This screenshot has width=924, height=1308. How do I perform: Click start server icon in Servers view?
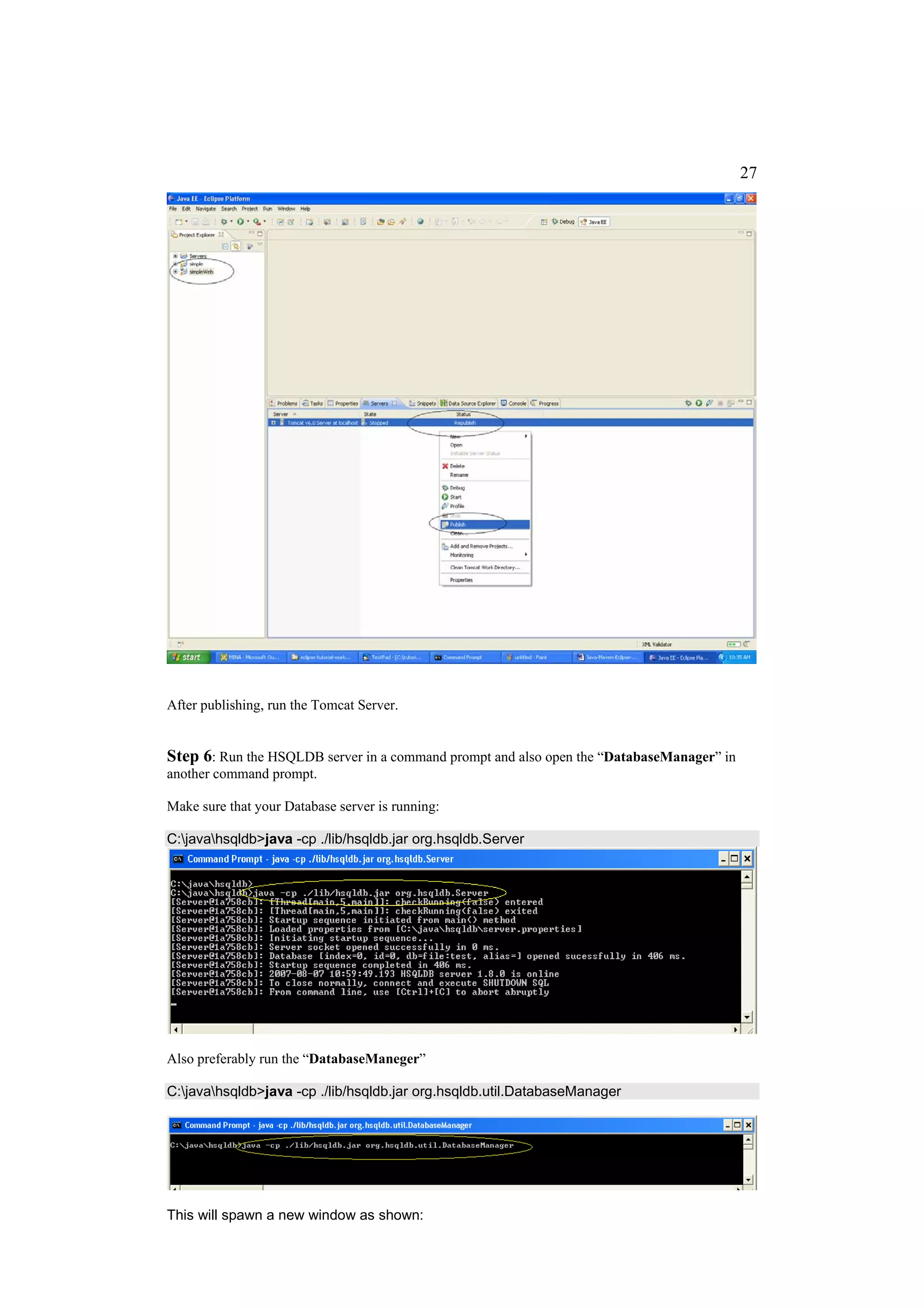(x=698, y=403)
